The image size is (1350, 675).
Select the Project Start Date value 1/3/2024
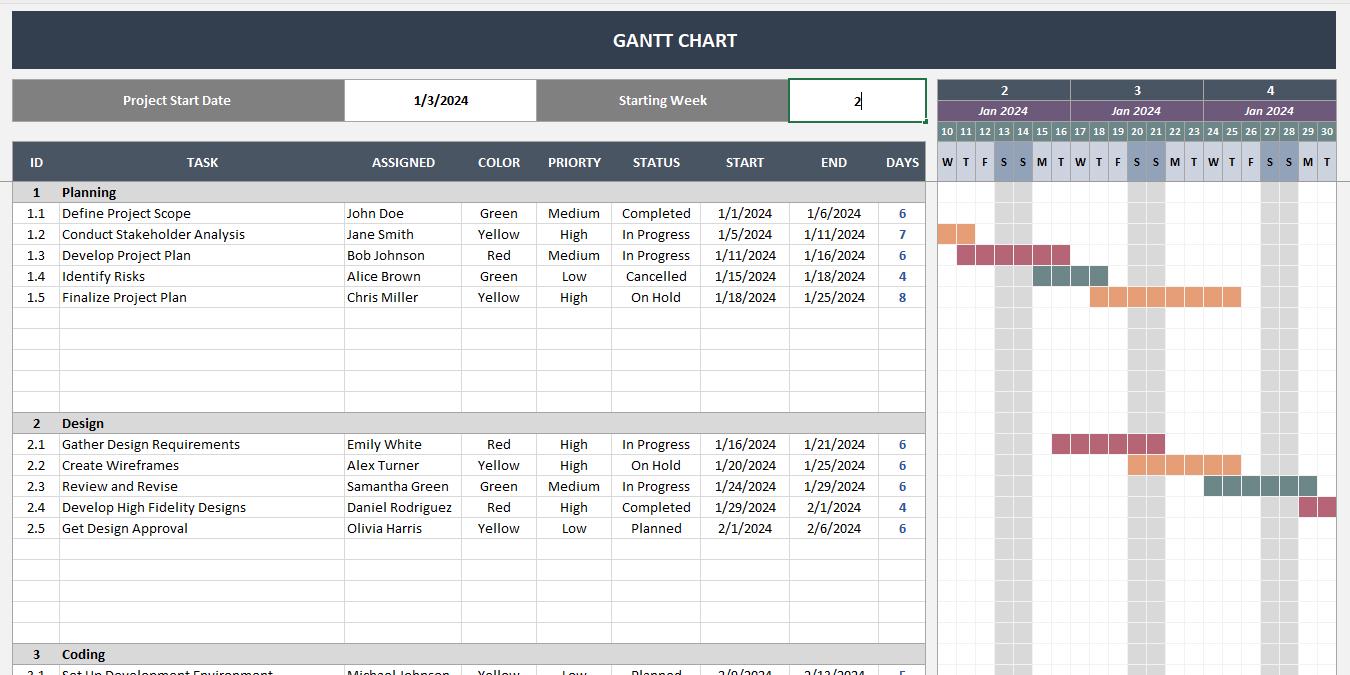440,101
